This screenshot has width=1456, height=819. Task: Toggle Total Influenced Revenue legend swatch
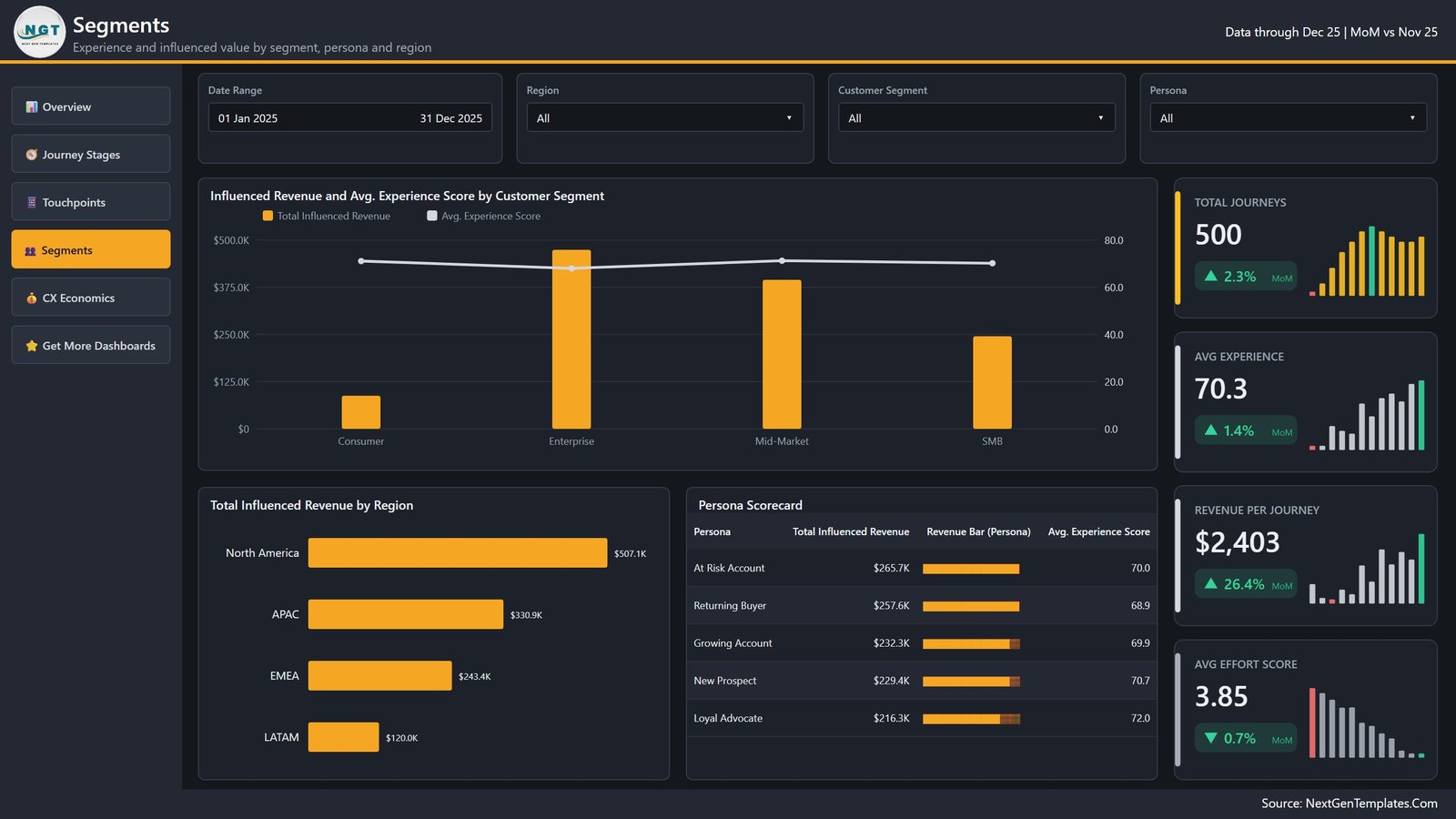pos(268,216)
